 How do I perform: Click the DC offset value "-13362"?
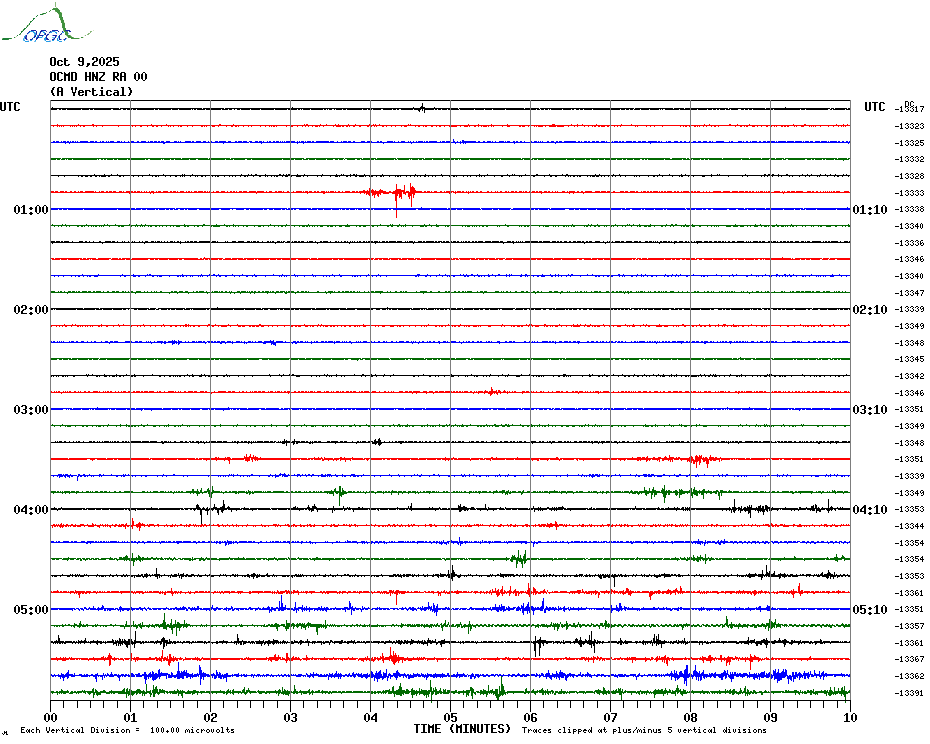[910, 676]
